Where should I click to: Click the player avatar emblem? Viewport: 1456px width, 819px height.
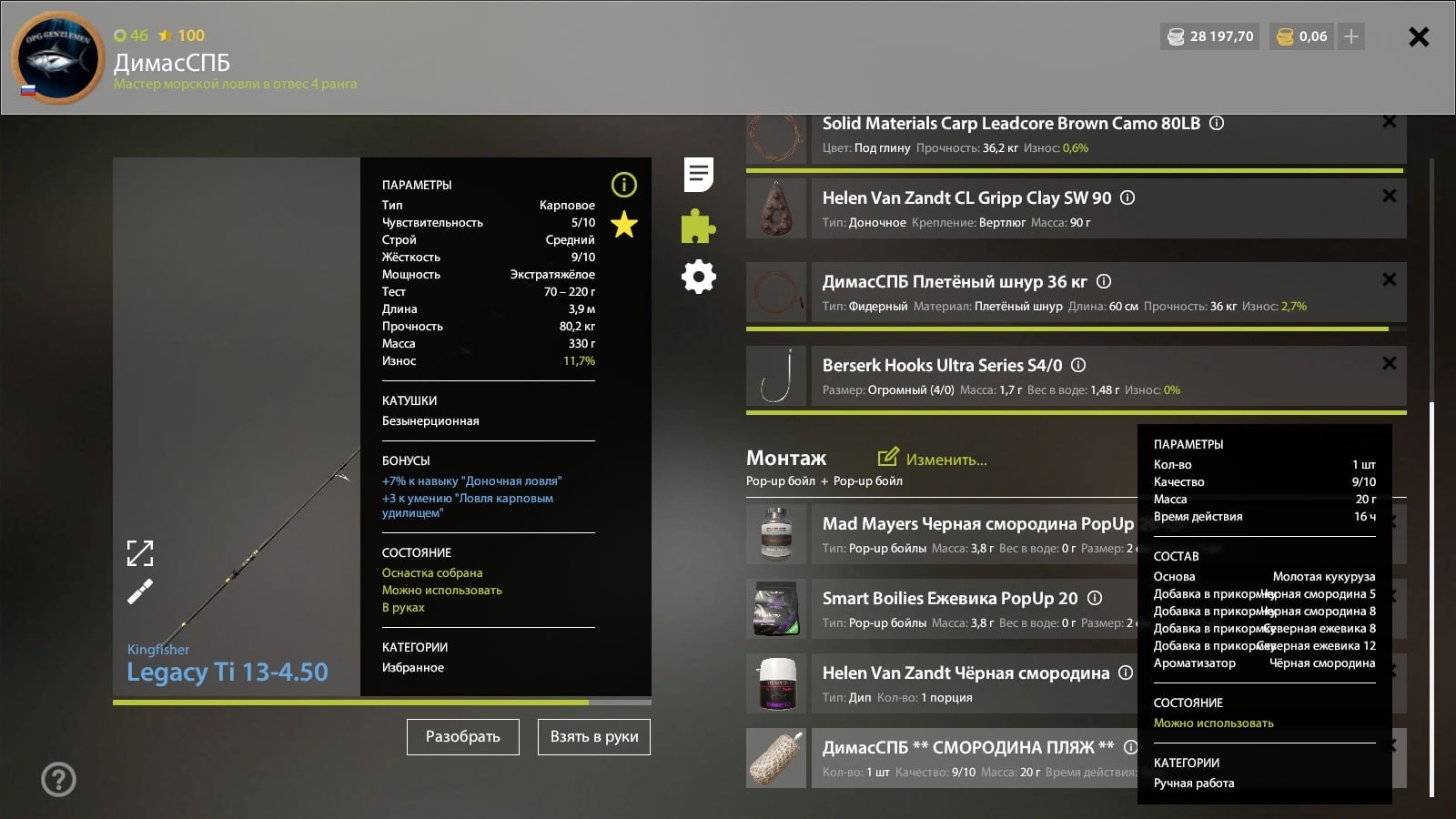point(57,59)
